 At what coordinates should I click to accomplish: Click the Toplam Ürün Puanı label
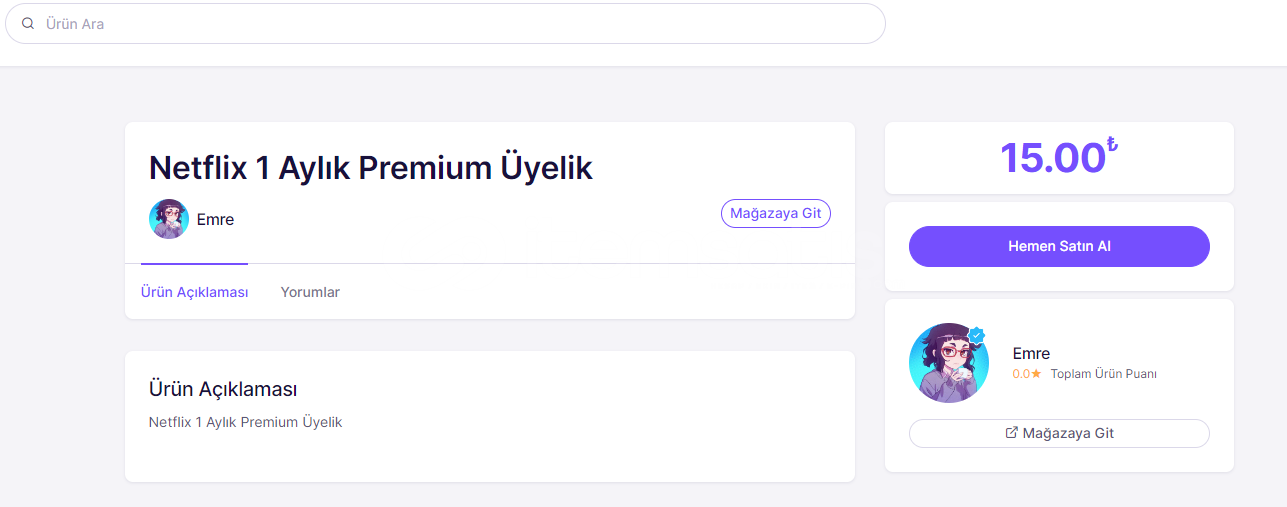pyautogui.click(x=1103, y=374)
